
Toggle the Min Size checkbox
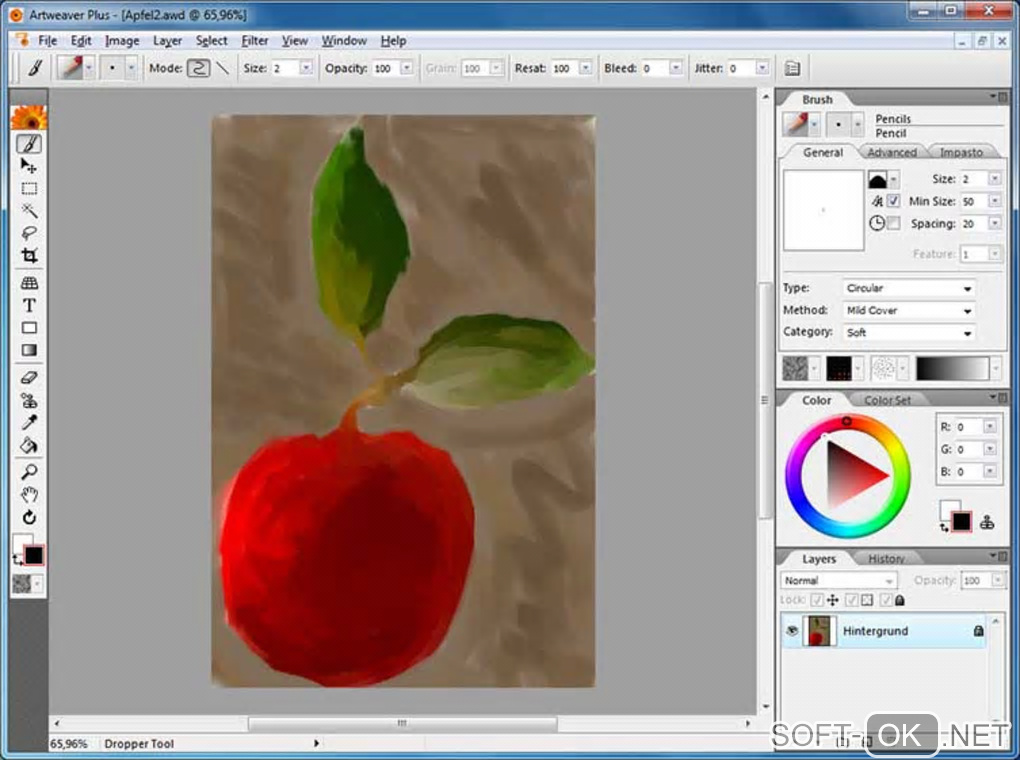pos(893,201)
